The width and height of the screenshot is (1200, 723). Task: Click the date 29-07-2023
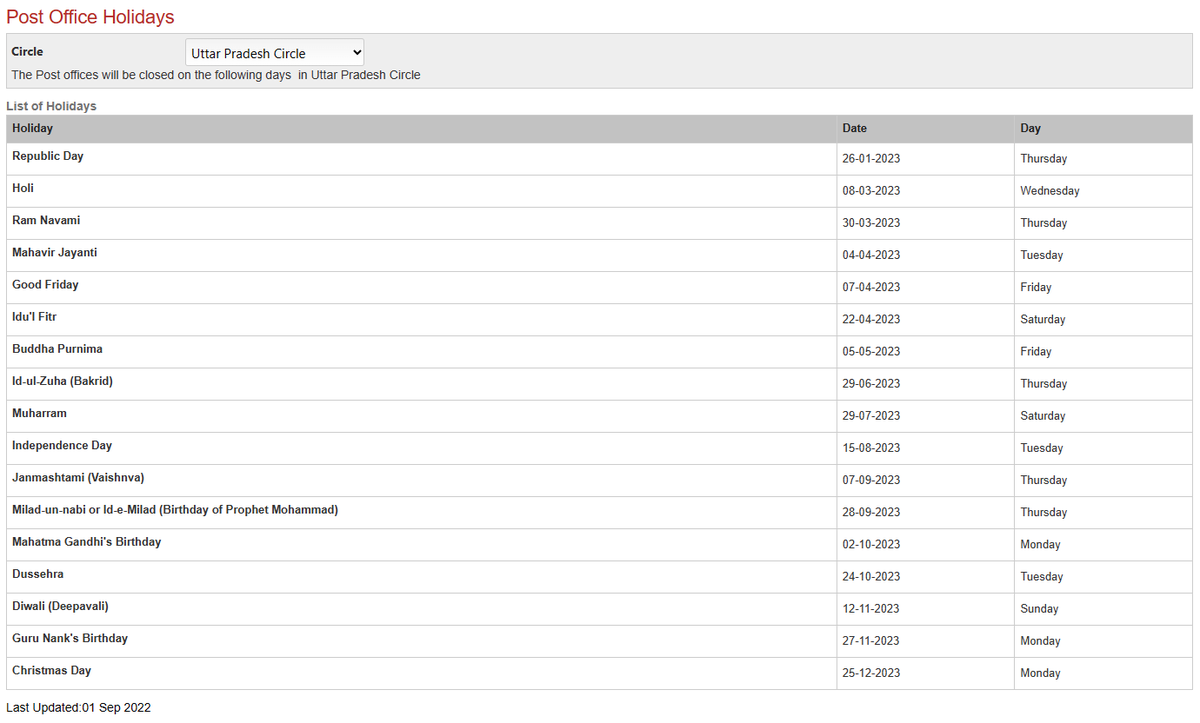[871, 416]
